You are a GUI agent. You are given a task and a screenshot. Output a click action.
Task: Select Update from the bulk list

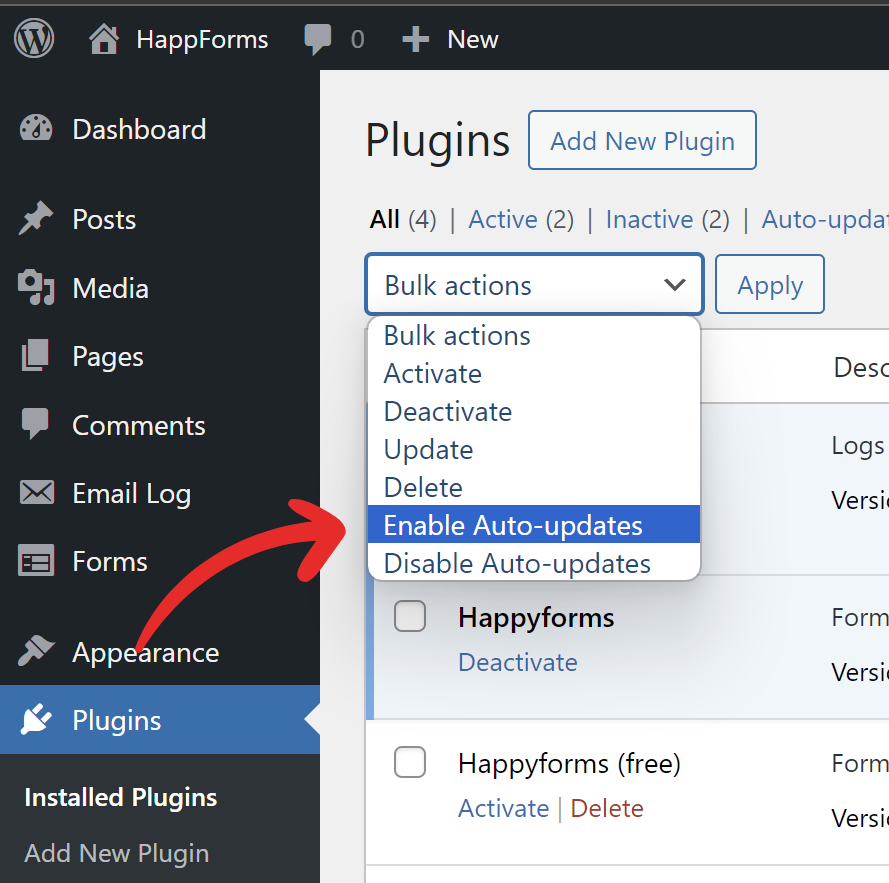(534, 449)
